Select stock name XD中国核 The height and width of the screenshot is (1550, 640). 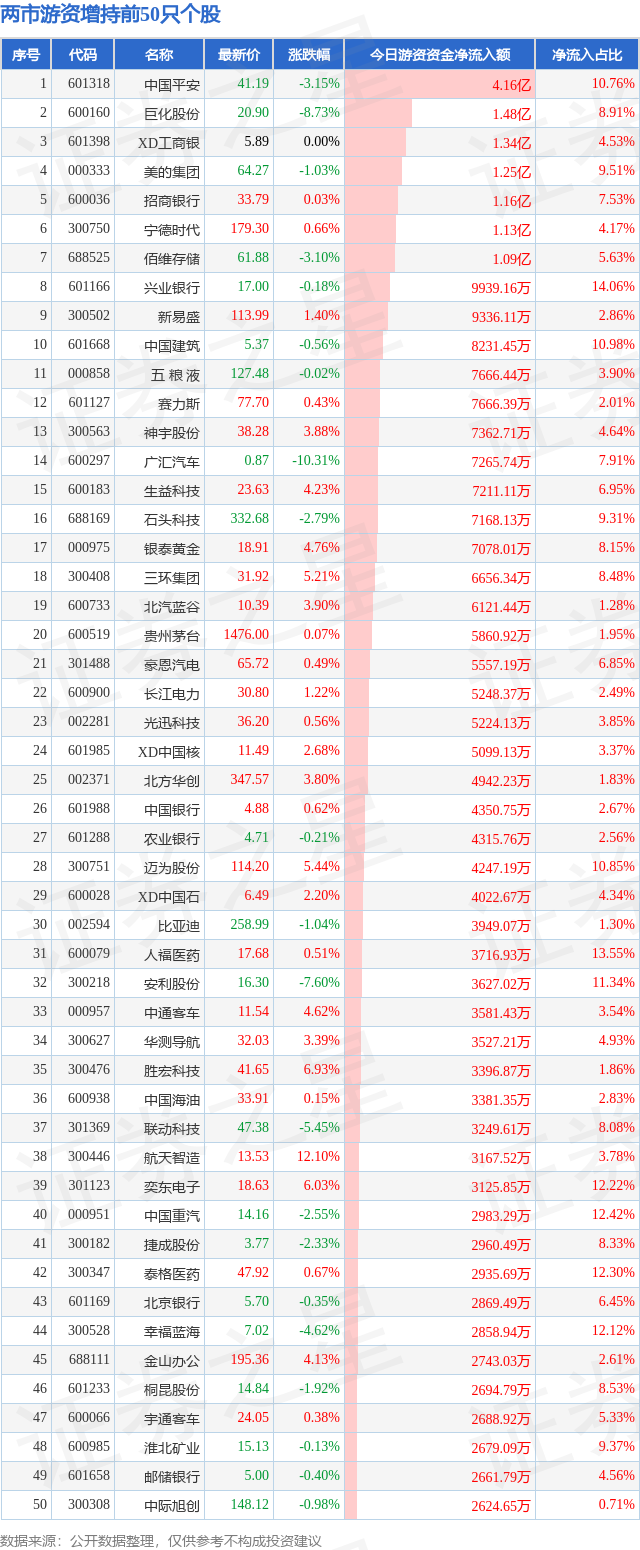tap(169, 752)
